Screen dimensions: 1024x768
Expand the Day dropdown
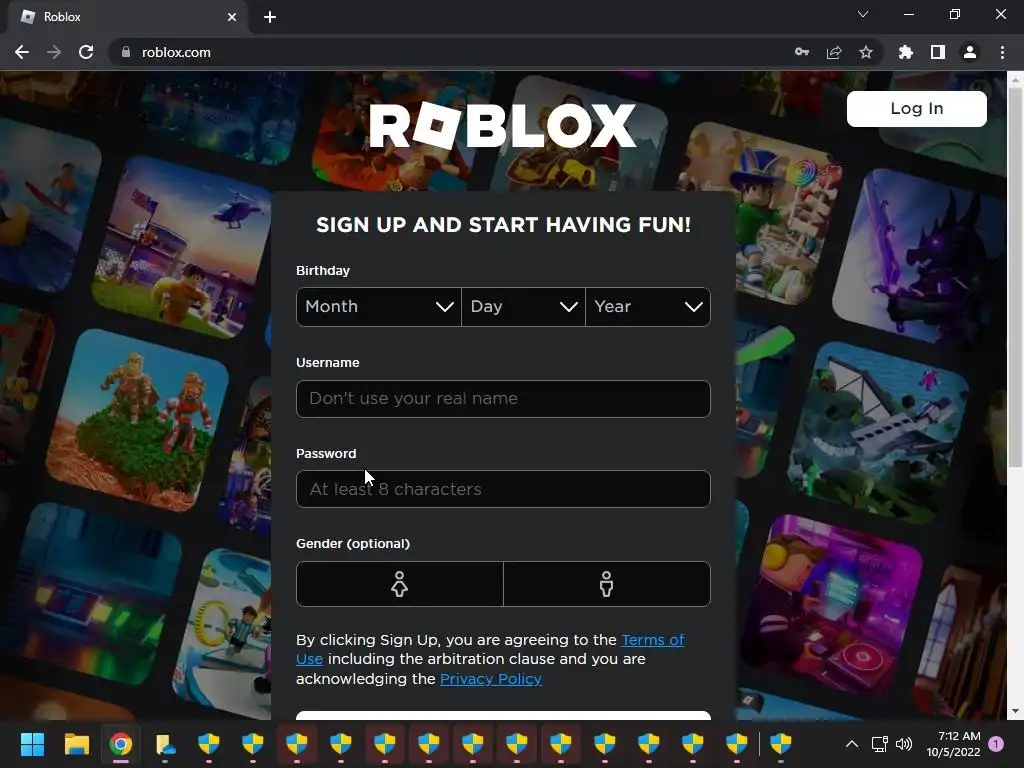[523, 307]
